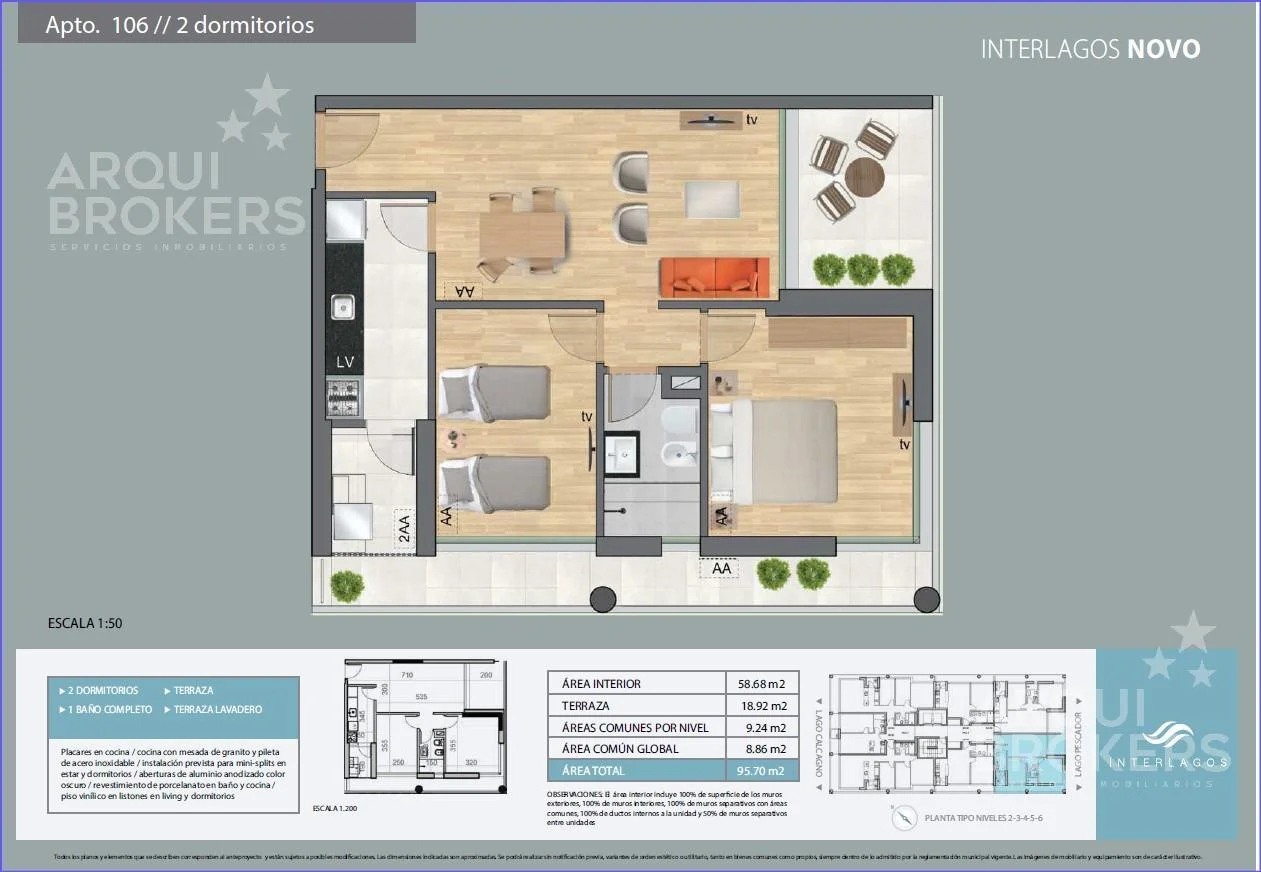Click the 'Apto. 106 // 2 dormitorios' title
This screenshot has width=1261, height=872.
[x=180, y=25]
